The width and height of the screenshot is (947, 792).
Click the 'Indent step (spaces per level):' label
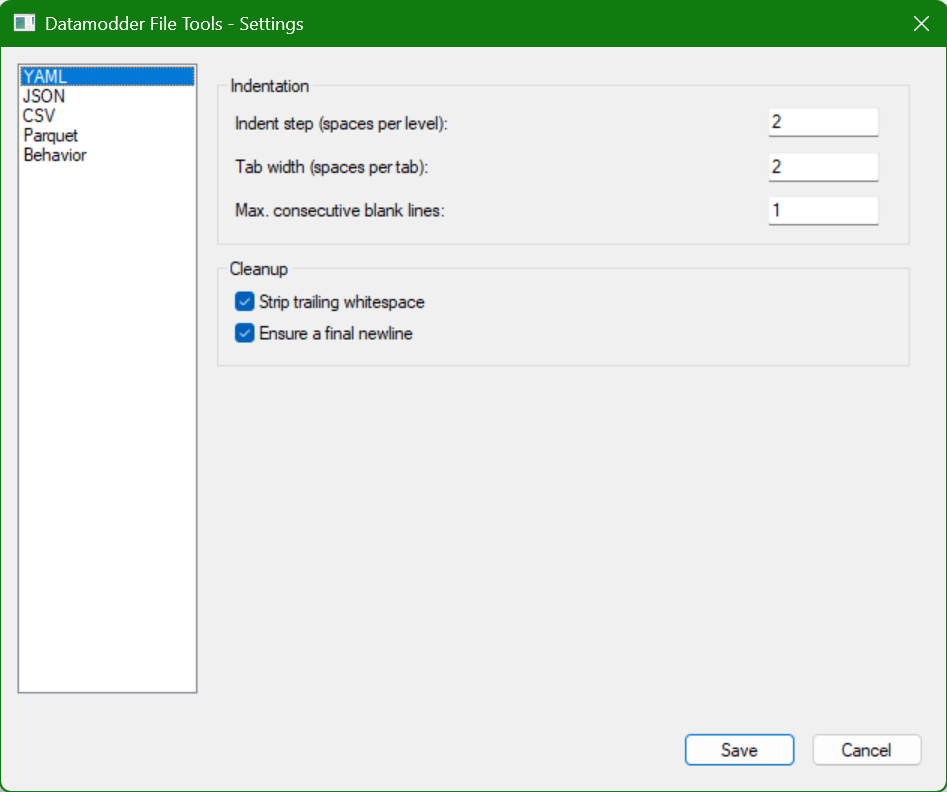[341, 124]
